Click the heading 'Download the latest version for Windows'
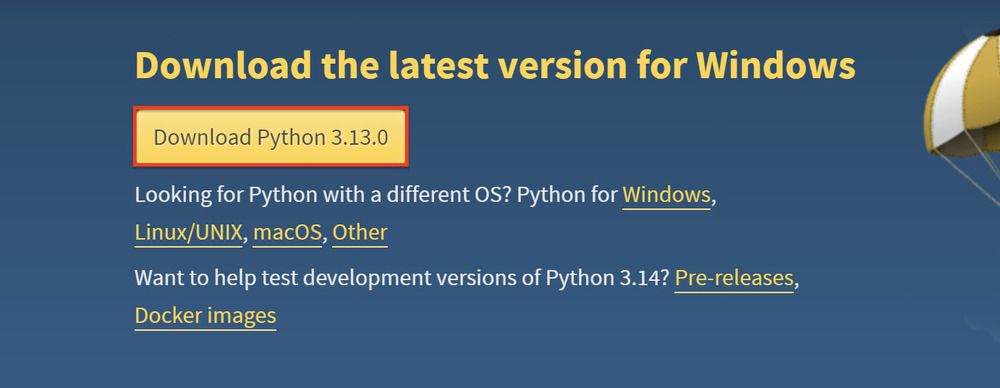 [495, 65]
